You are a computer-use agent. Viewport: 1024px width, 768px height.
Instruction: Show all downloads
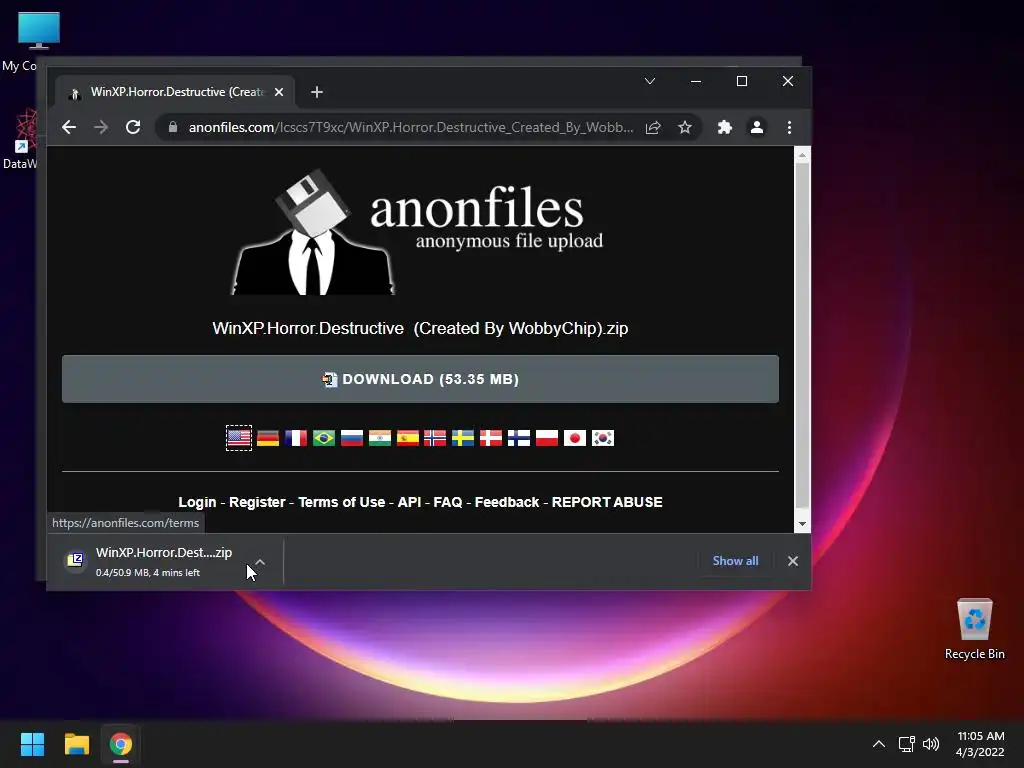click(735, 561)
